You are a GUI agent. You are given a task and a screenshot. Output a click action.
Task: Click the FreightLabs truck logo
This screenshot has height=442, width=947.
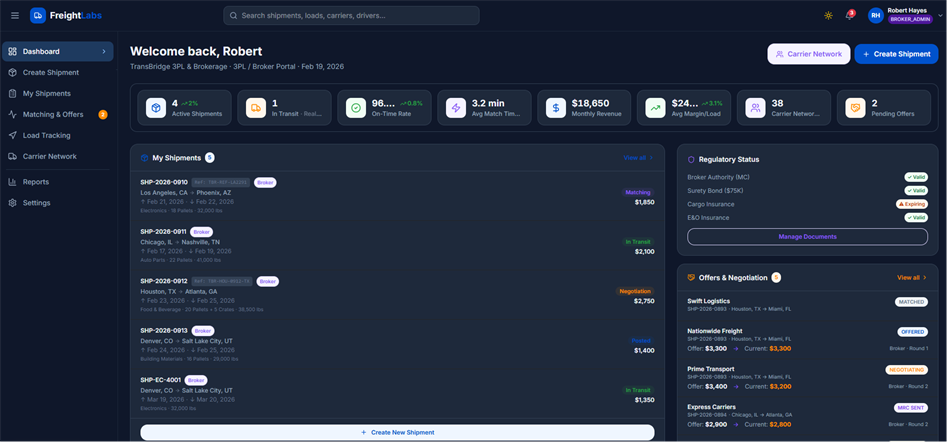click(x=38, y=16)
